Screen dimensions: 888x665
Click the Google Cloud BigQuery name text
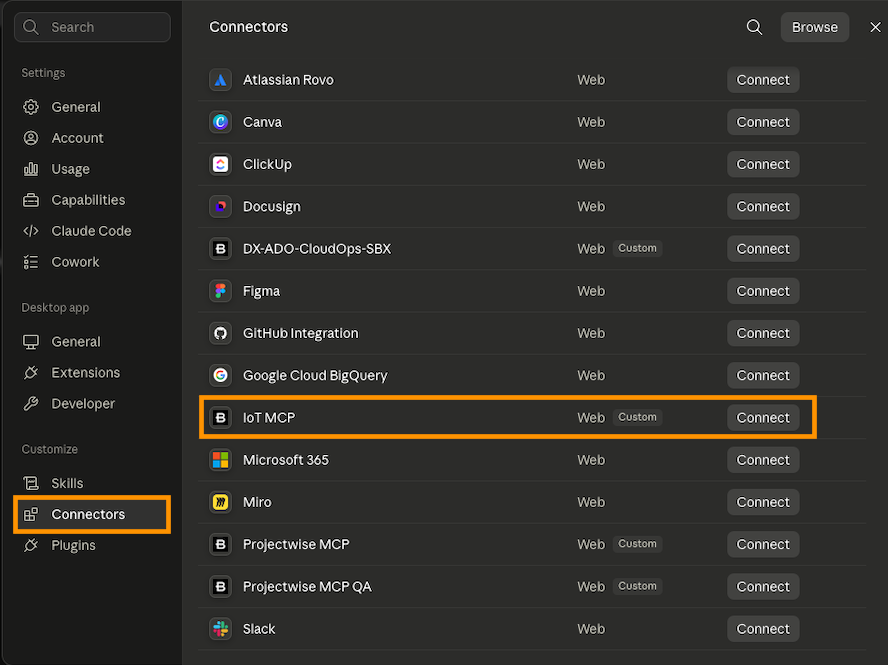click(x=315, y=376)
